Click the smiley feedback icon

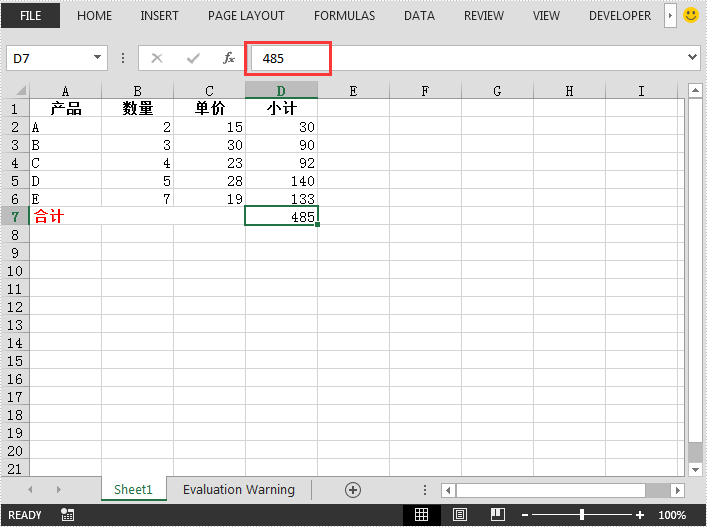pos(690,15)
